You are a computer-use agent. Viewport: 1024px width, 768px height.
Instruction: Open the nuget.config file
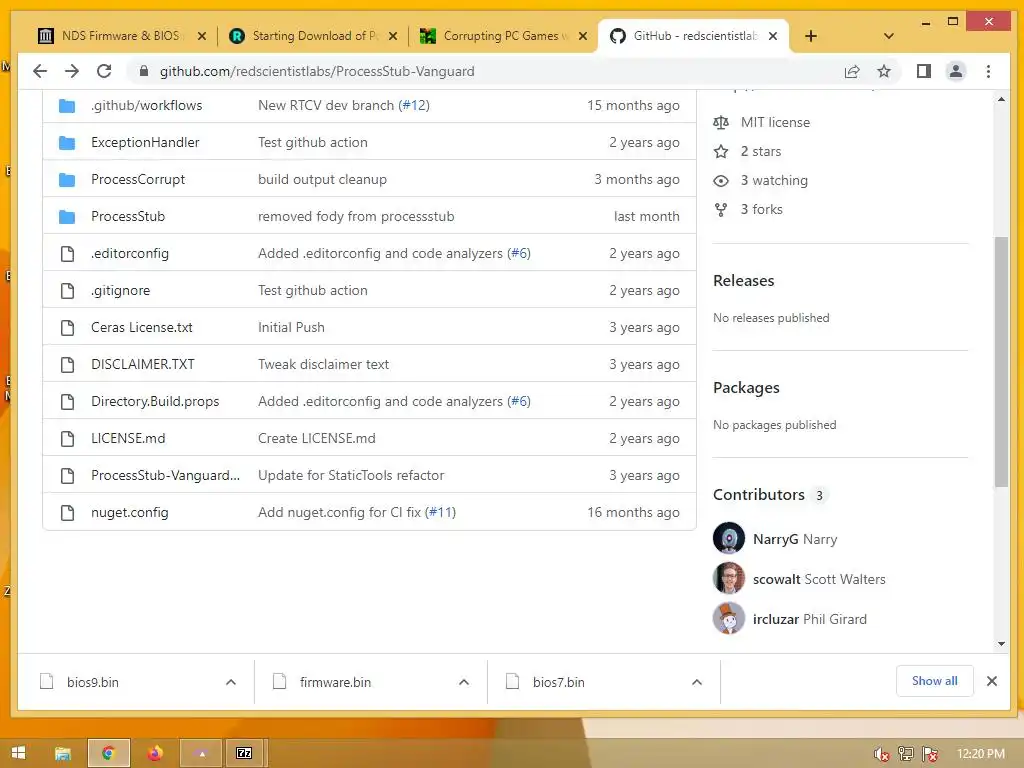coord(129,513)
